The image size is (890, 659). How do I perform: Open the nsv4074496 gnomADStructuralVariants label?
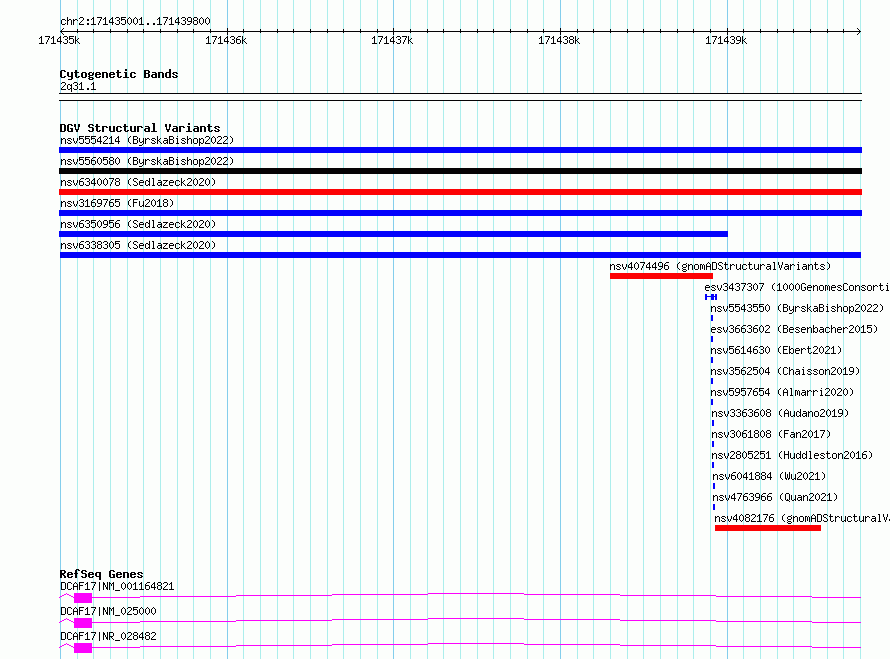coord(720,266)
